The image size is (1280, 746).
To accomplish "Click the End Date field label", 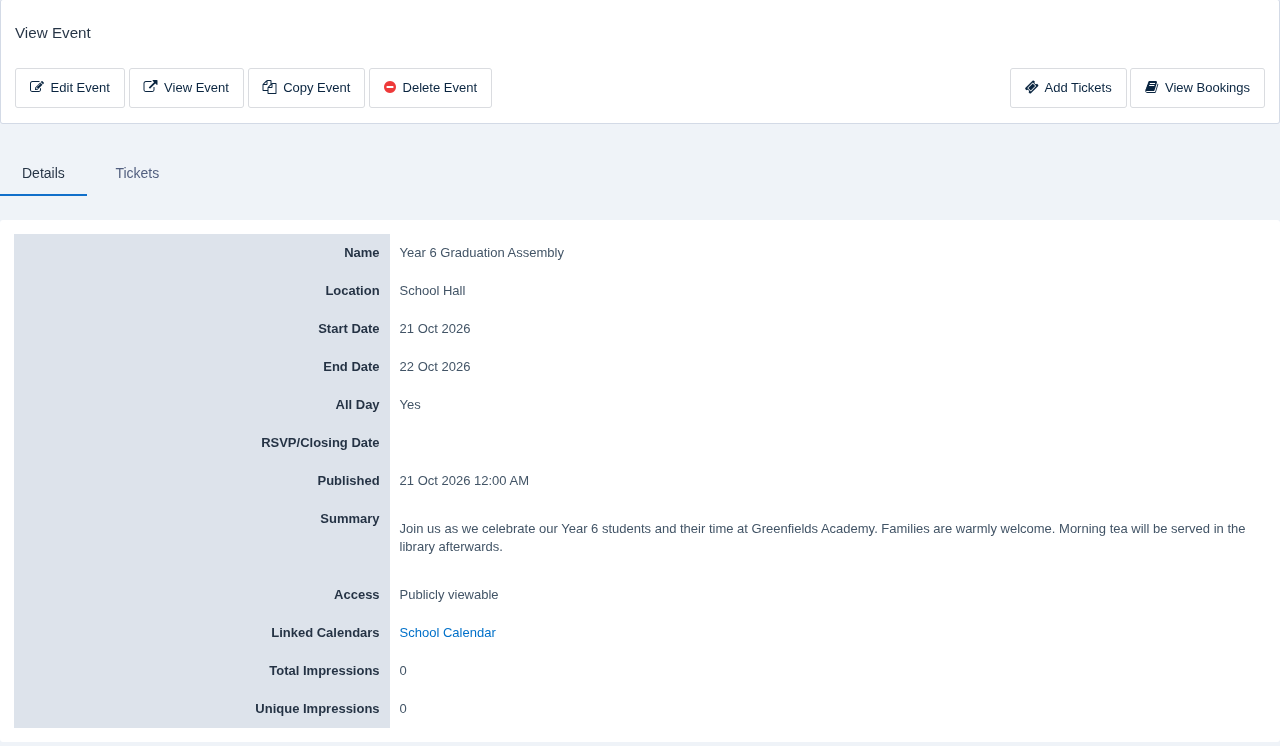I will [351, 367].
